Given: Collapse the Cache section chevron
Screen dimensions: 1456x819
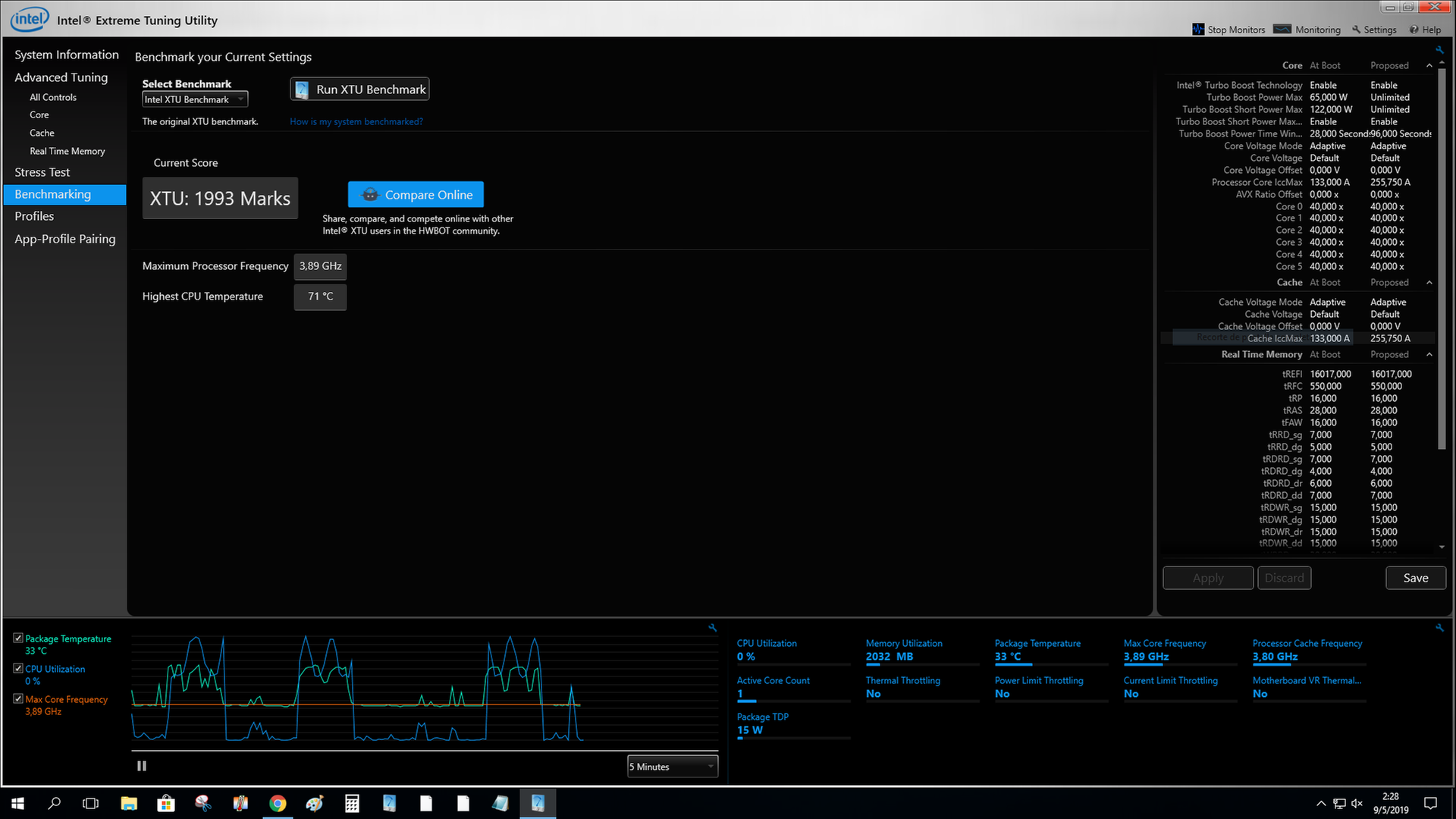Looking at the screenshot, I should tap(1429, 283).
